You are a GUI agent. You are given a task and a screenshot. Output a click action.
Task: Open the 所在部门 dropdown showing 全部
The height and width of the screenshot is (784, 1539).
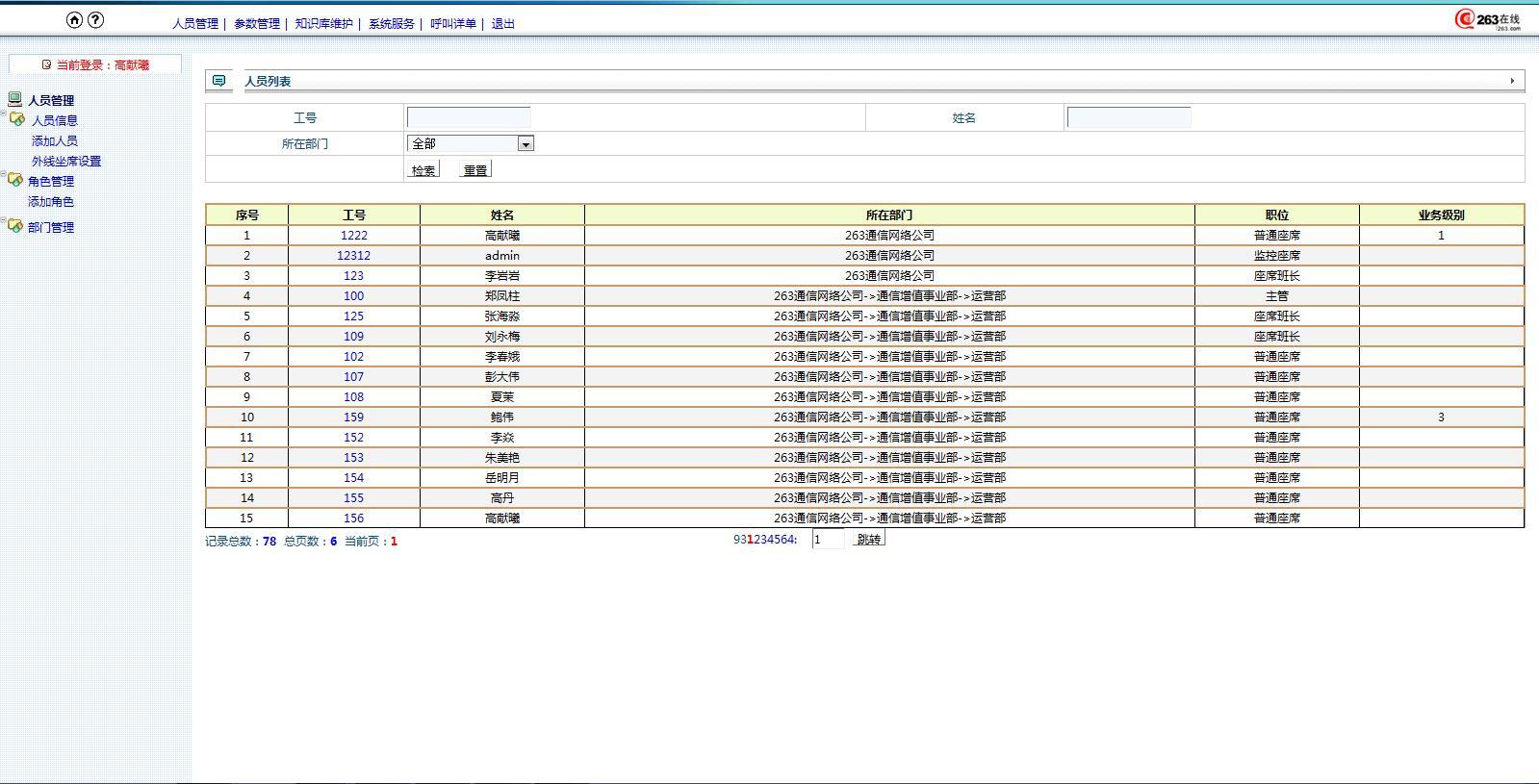470,143
